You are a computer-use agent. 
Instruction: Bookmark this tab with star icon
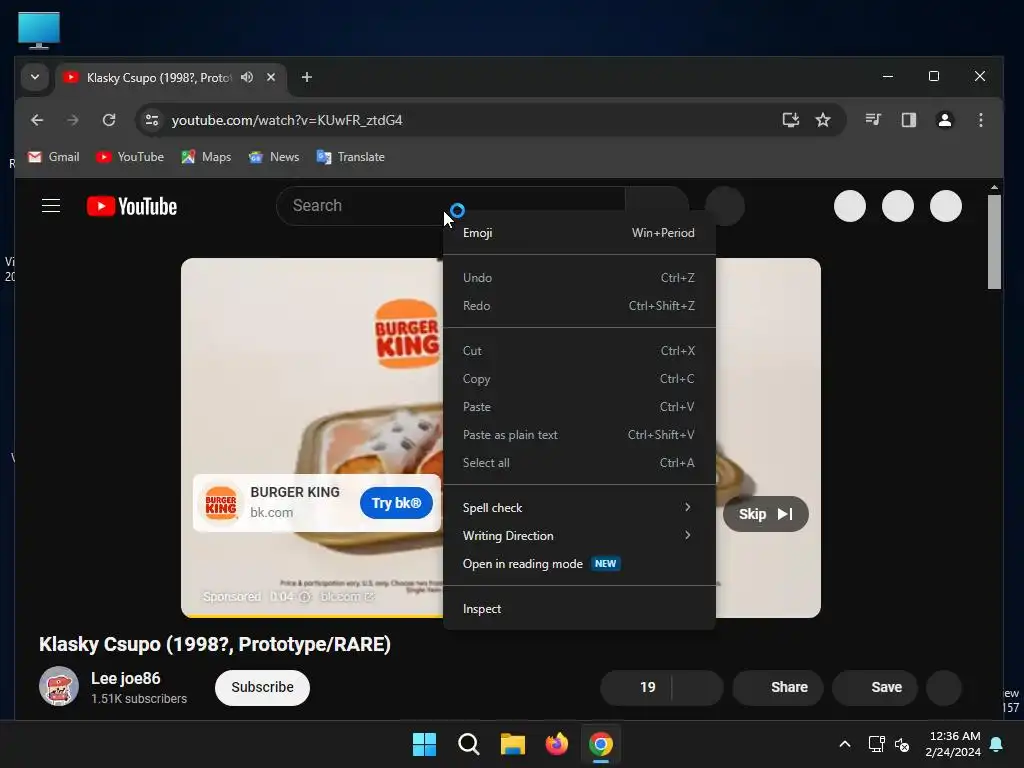[x=823, y=120]
